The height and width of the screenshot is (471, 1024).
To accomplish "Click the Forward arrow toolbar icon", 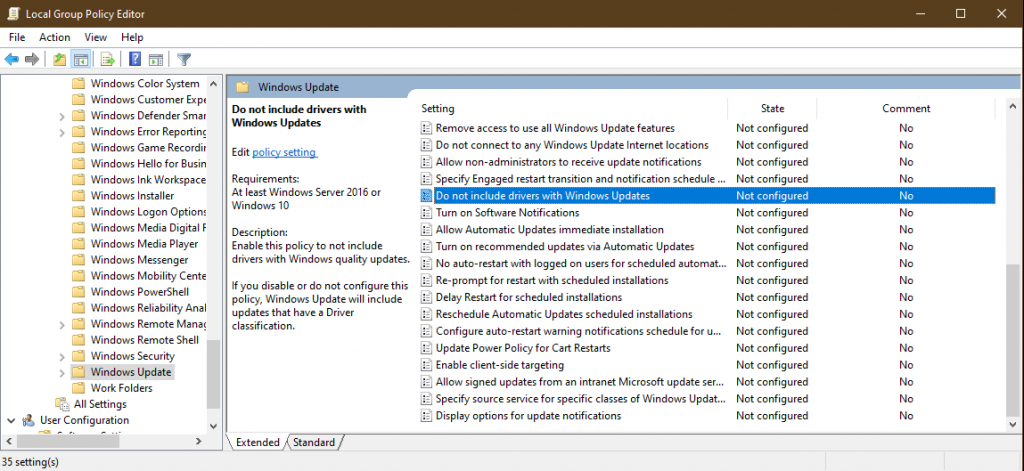I will pos(31,60).
